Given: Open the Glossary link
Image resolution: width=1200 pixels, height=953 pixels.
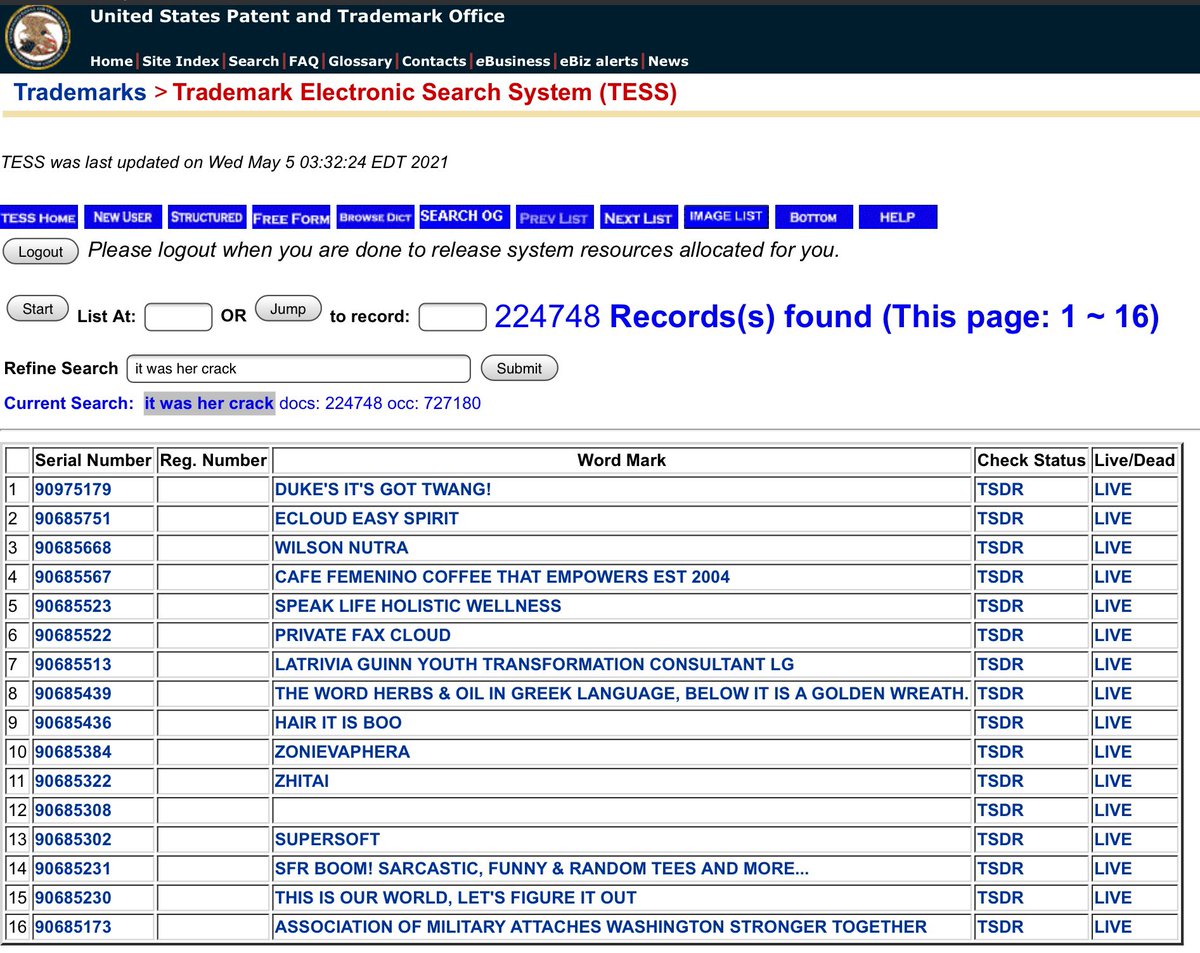Looking at the screenshot, I should [360, 61].
